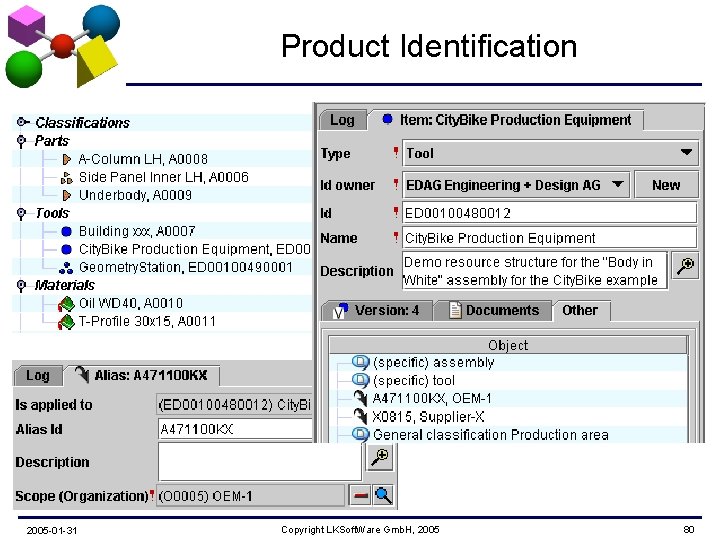Select the (specific) tool object row
The width and height of the screenshot is (720, 540).
508,380
